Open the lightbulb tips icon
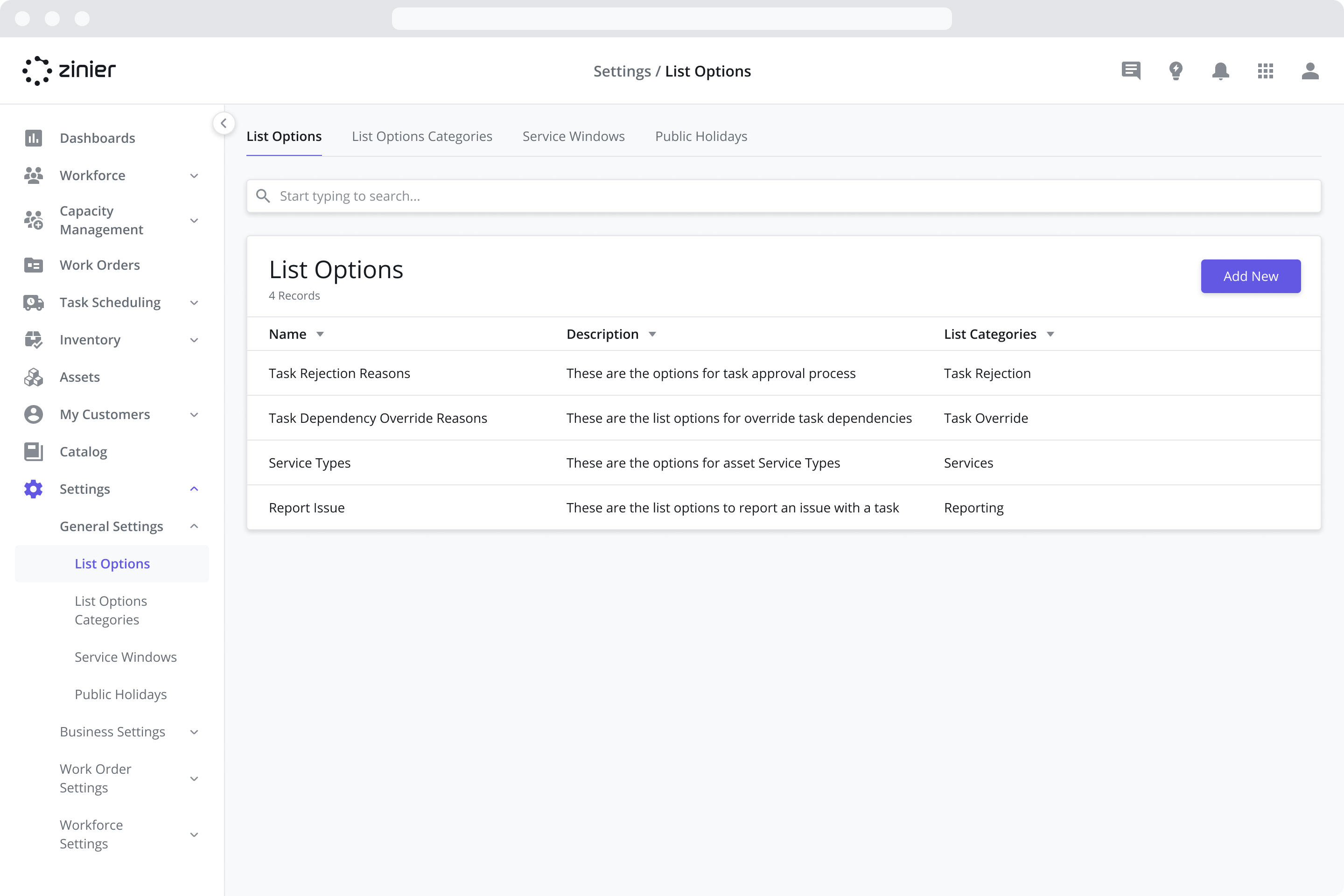 click(1176, 71)
